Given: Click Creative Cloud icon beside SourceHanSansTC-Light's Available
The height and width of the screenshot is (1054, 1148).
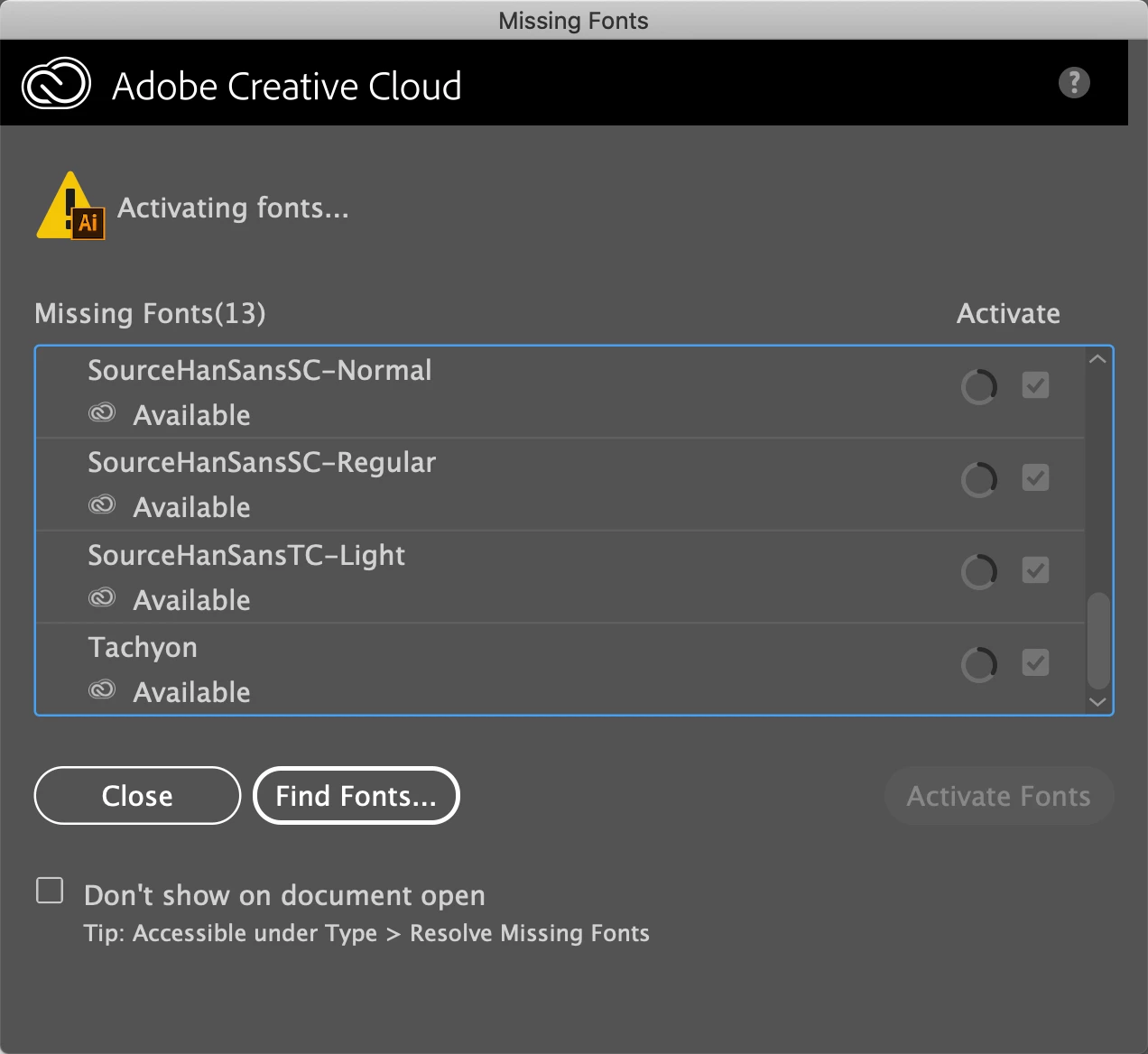Looking at the screenshot, I should coord(102,597).
